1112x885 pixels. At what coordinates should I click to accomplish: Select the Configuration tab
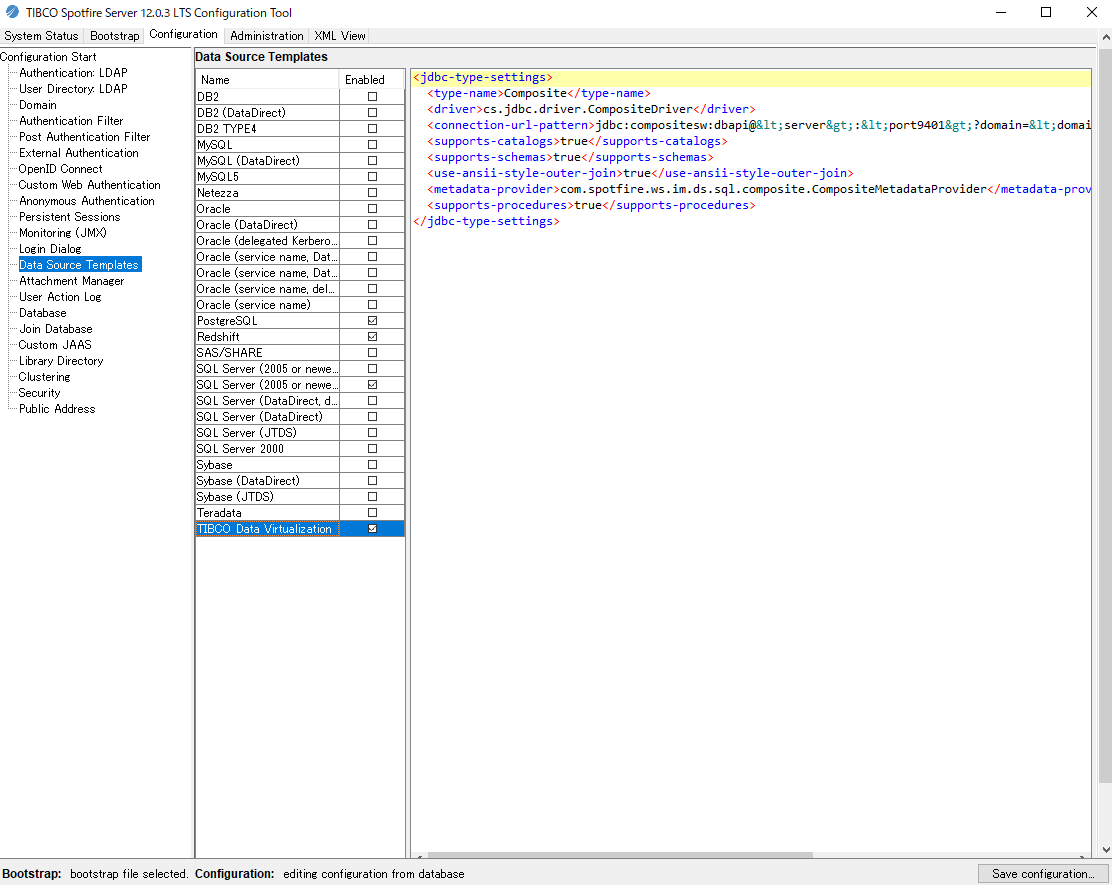[183, 35]
